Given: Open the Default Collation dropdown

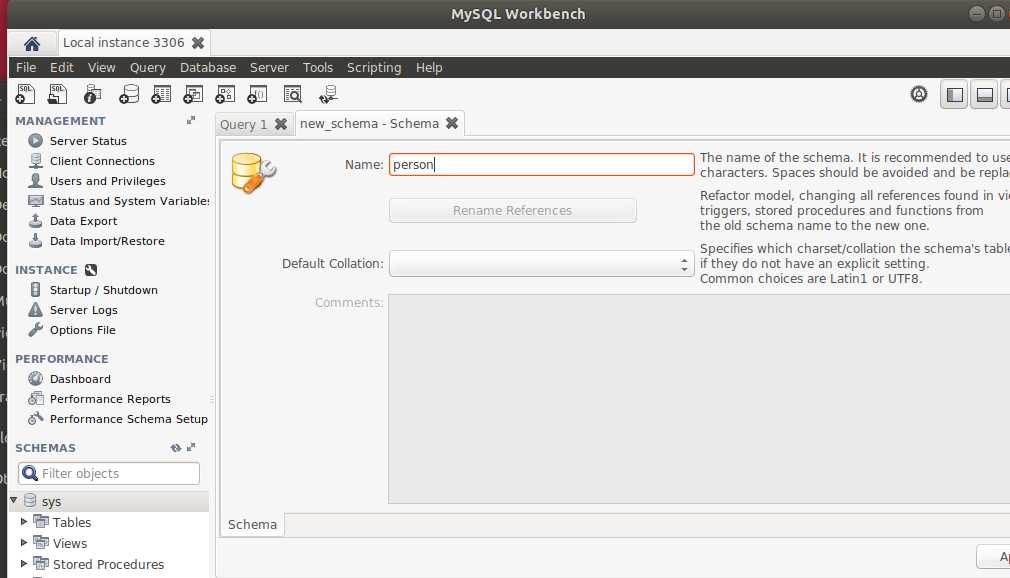Looking at the screenshot, I should pyautogui.click(x=541, y=264).
